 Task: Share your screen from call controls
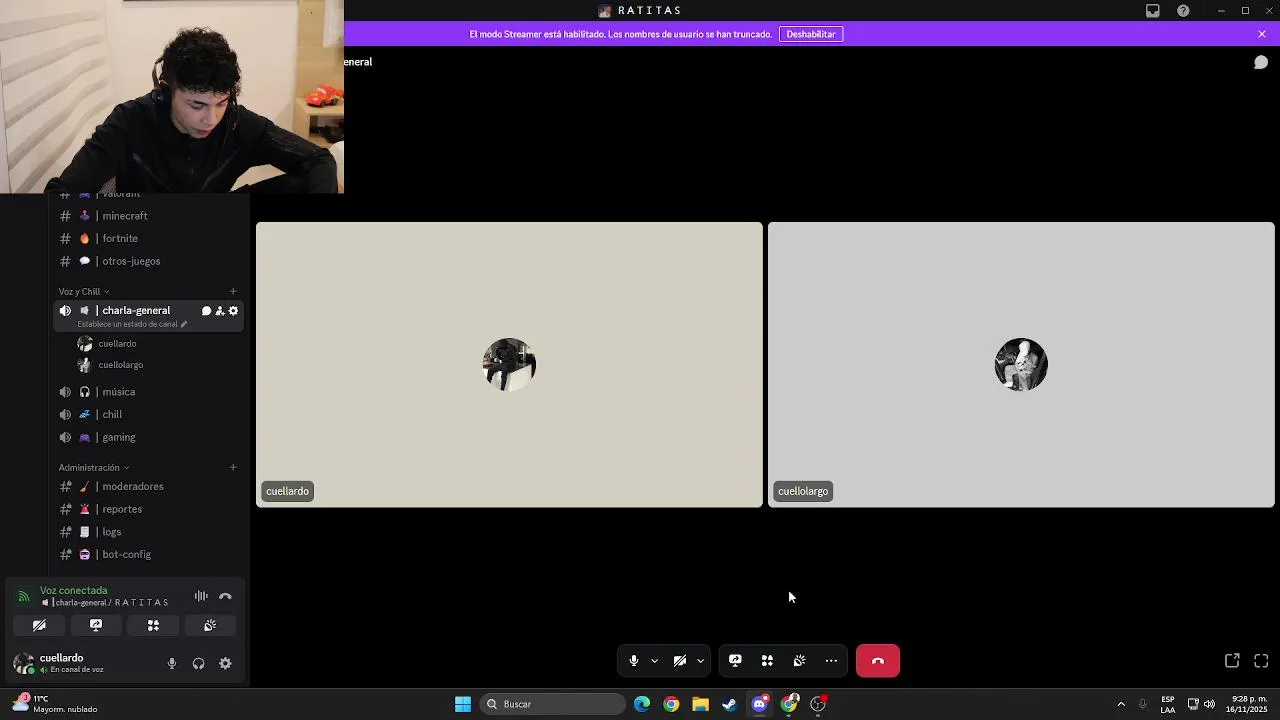click(735, 661)
